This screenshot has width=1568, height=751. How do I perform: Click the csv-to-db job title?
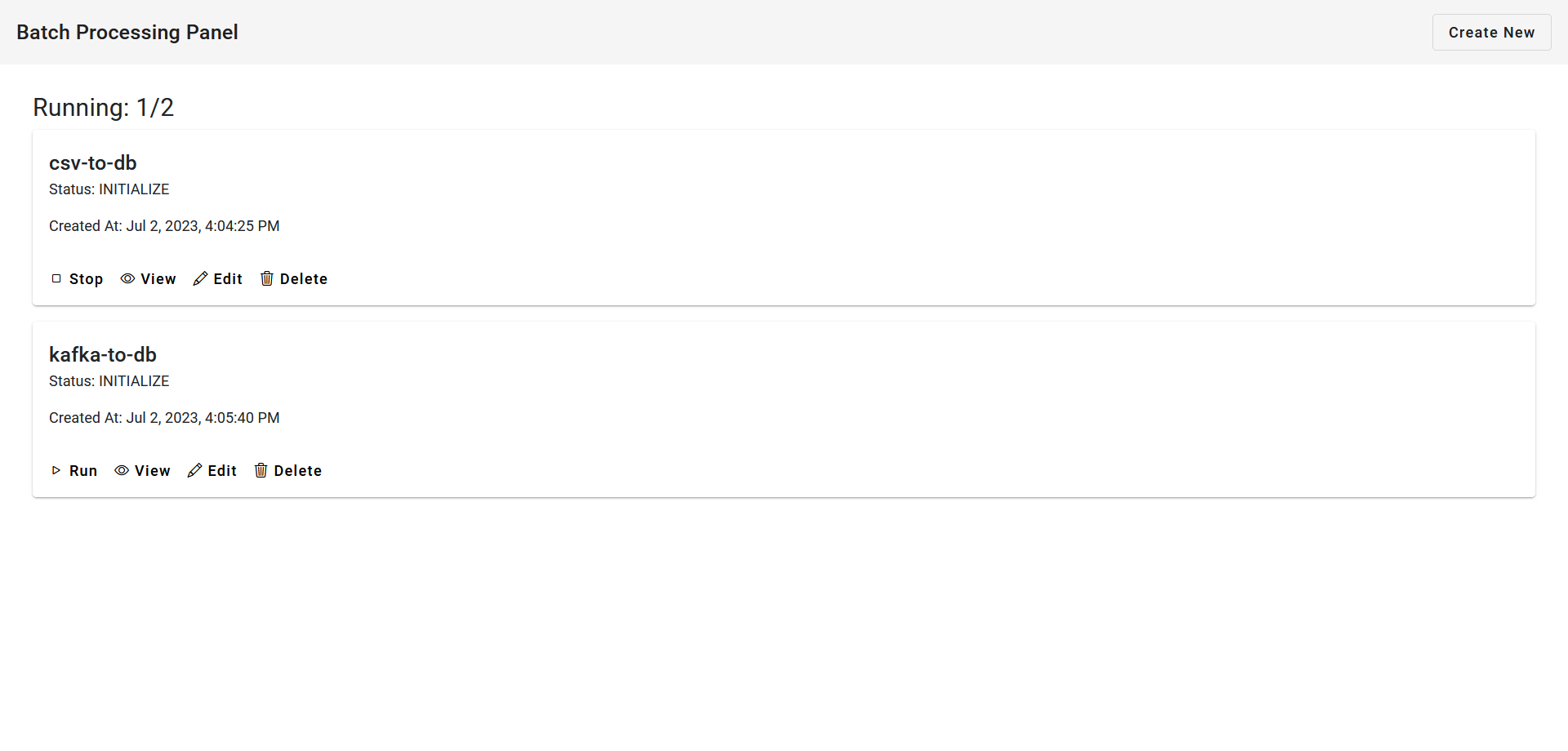[x=92, y=163]
